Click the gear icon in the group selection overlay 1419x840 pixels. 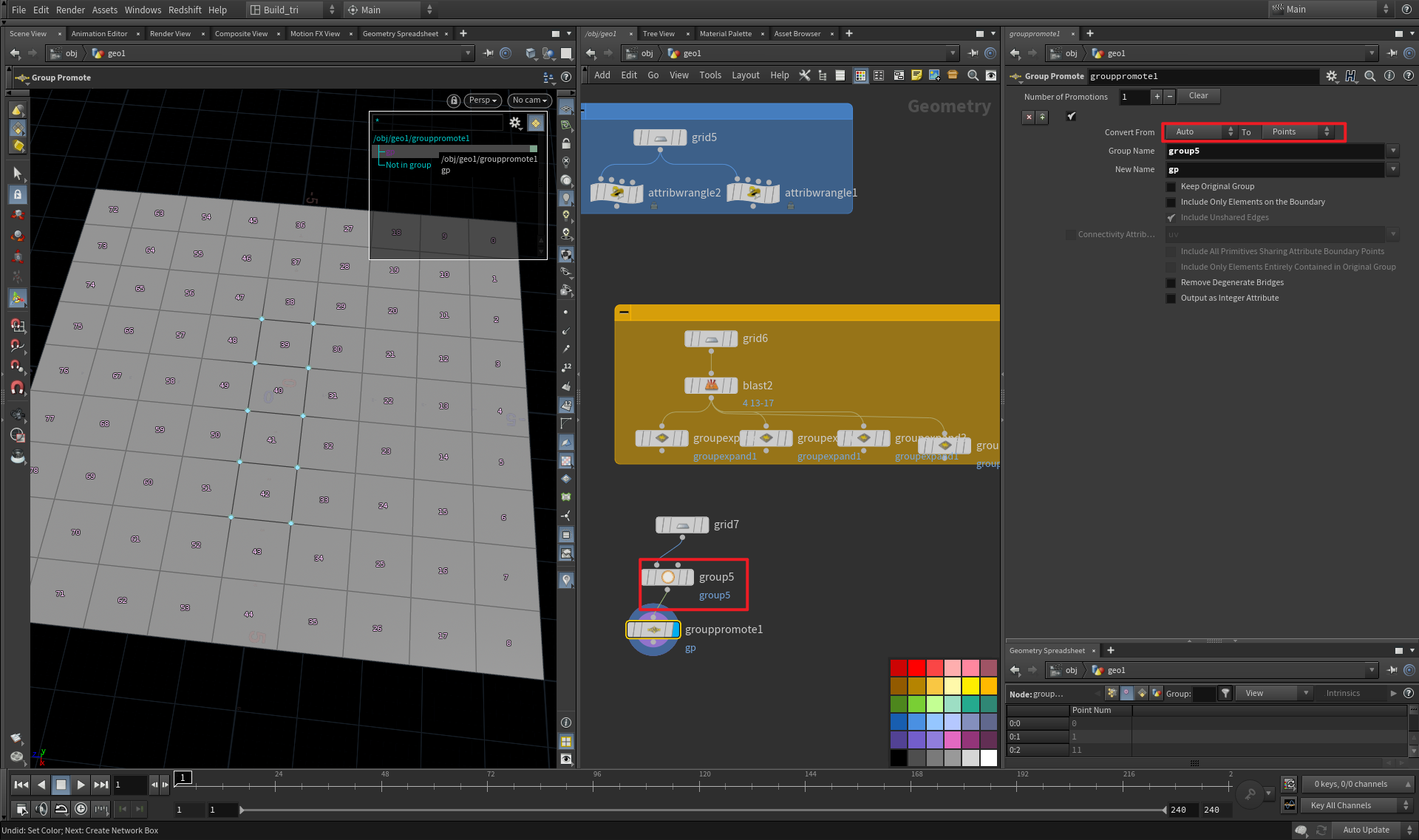[x=516, y=123]
